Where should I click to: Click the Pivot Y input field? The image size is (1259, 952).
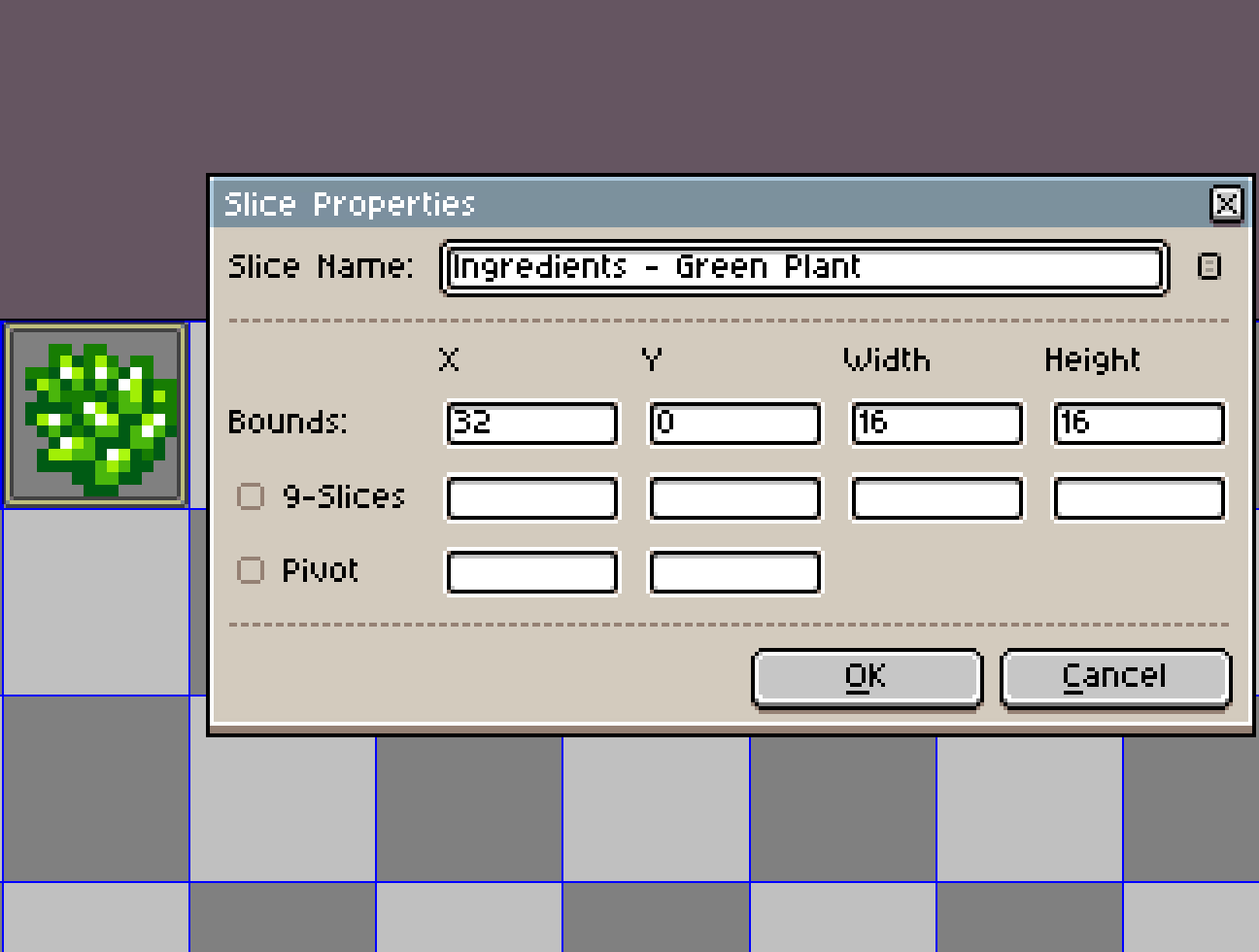734,572
